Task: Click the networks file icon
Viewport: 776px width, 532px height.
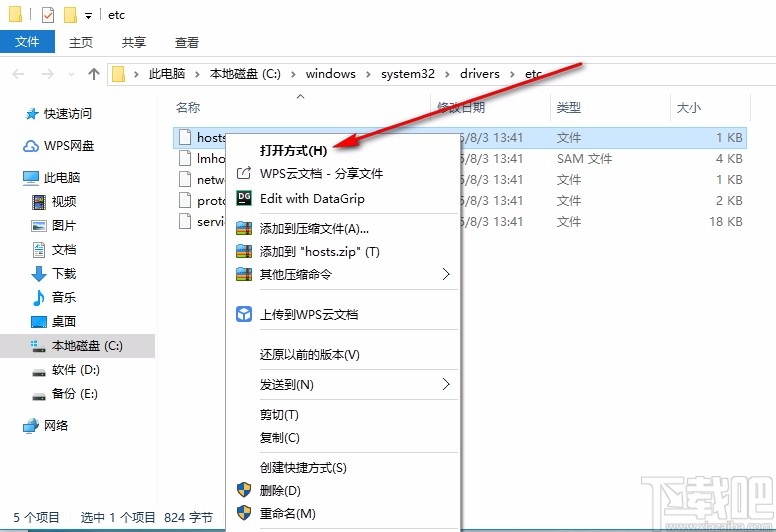Action: [x=185, y=179]
